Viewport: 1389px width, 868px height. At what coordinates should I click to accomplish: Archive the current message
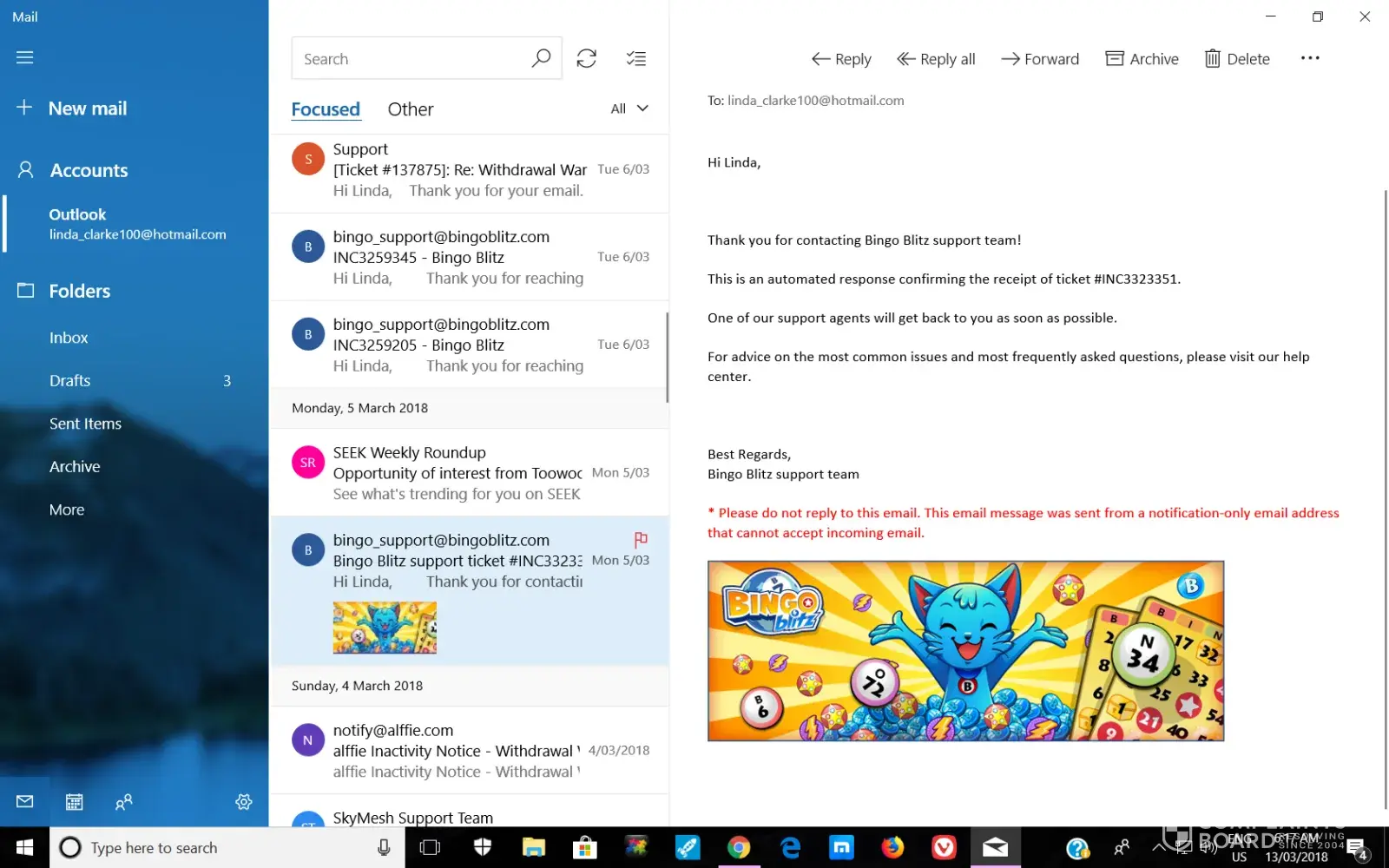coord(1142,59)
